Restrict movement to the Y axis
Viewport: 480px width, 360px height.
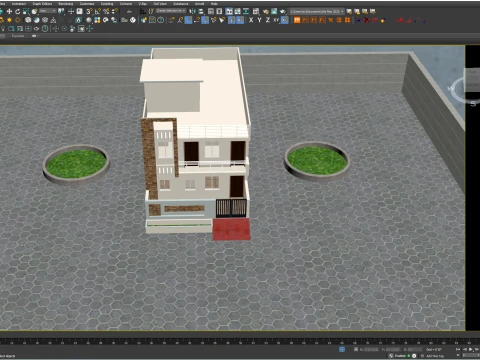click(259, 20)
